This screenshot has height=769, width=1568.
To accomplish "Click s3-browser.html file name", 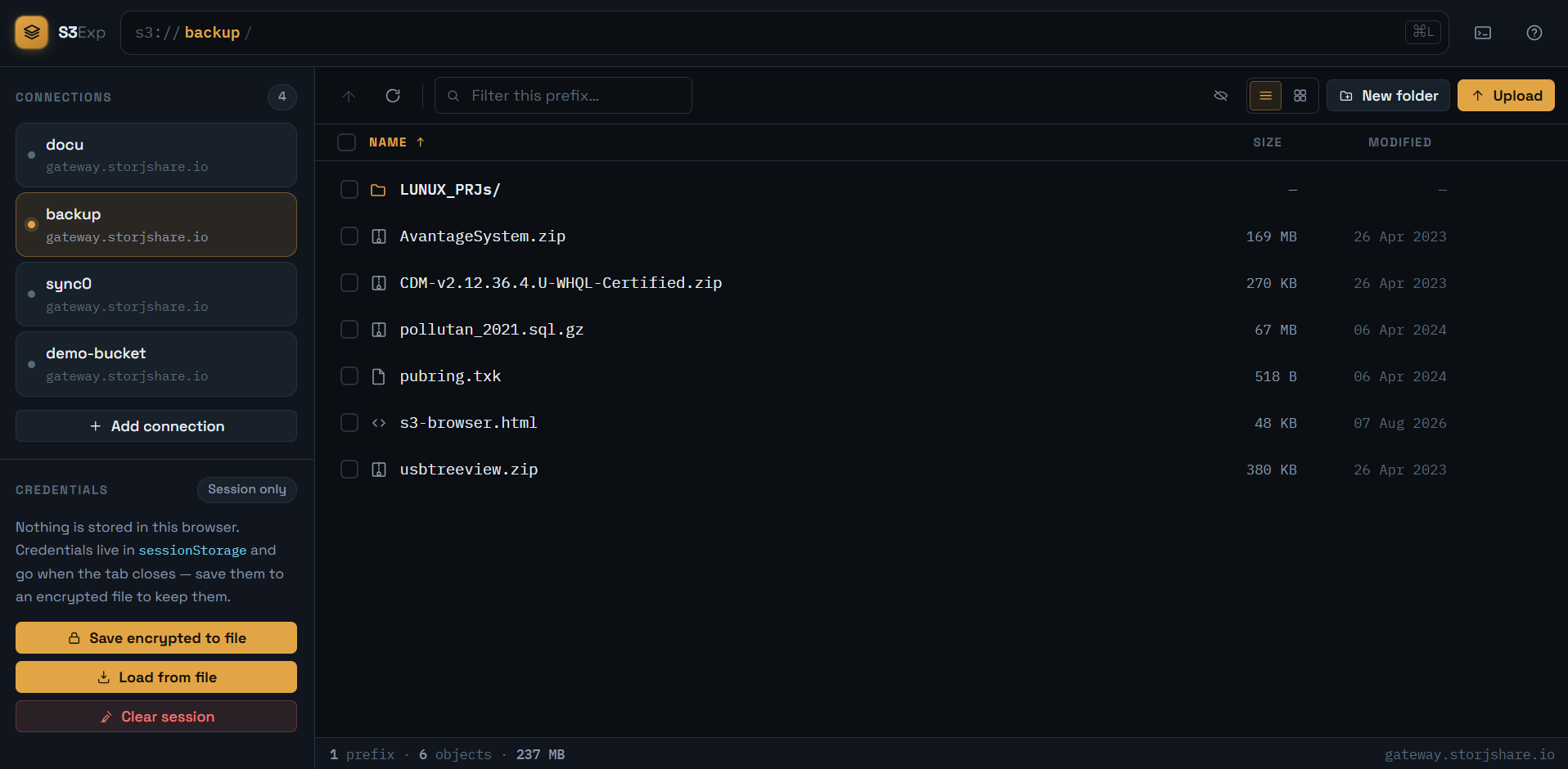I will [x=468, y=423].
